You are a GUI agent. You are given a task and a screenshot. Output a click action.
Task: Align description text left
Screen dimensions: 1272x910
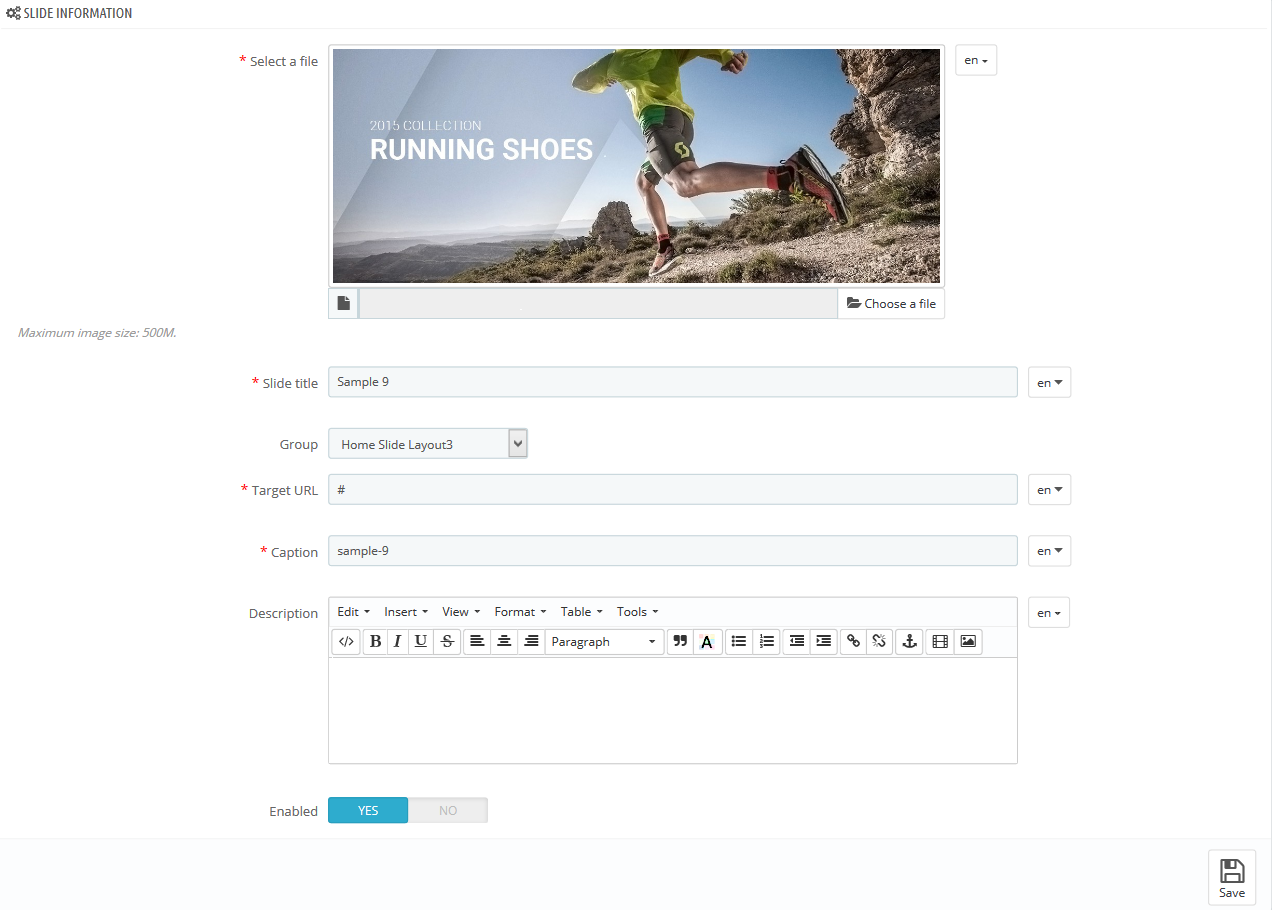pyautogui.click(x=478, y=642)
